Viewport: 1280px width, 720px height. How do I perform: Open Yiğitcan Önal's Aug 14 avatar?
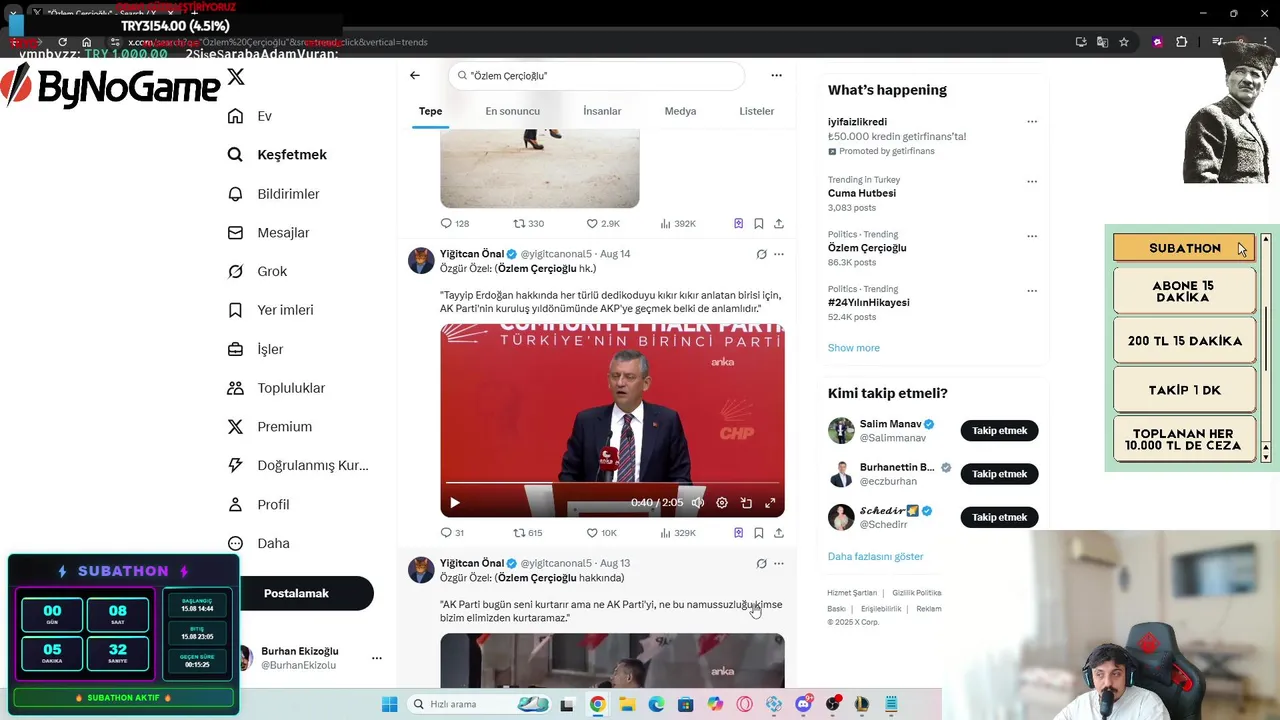(421, 261)
